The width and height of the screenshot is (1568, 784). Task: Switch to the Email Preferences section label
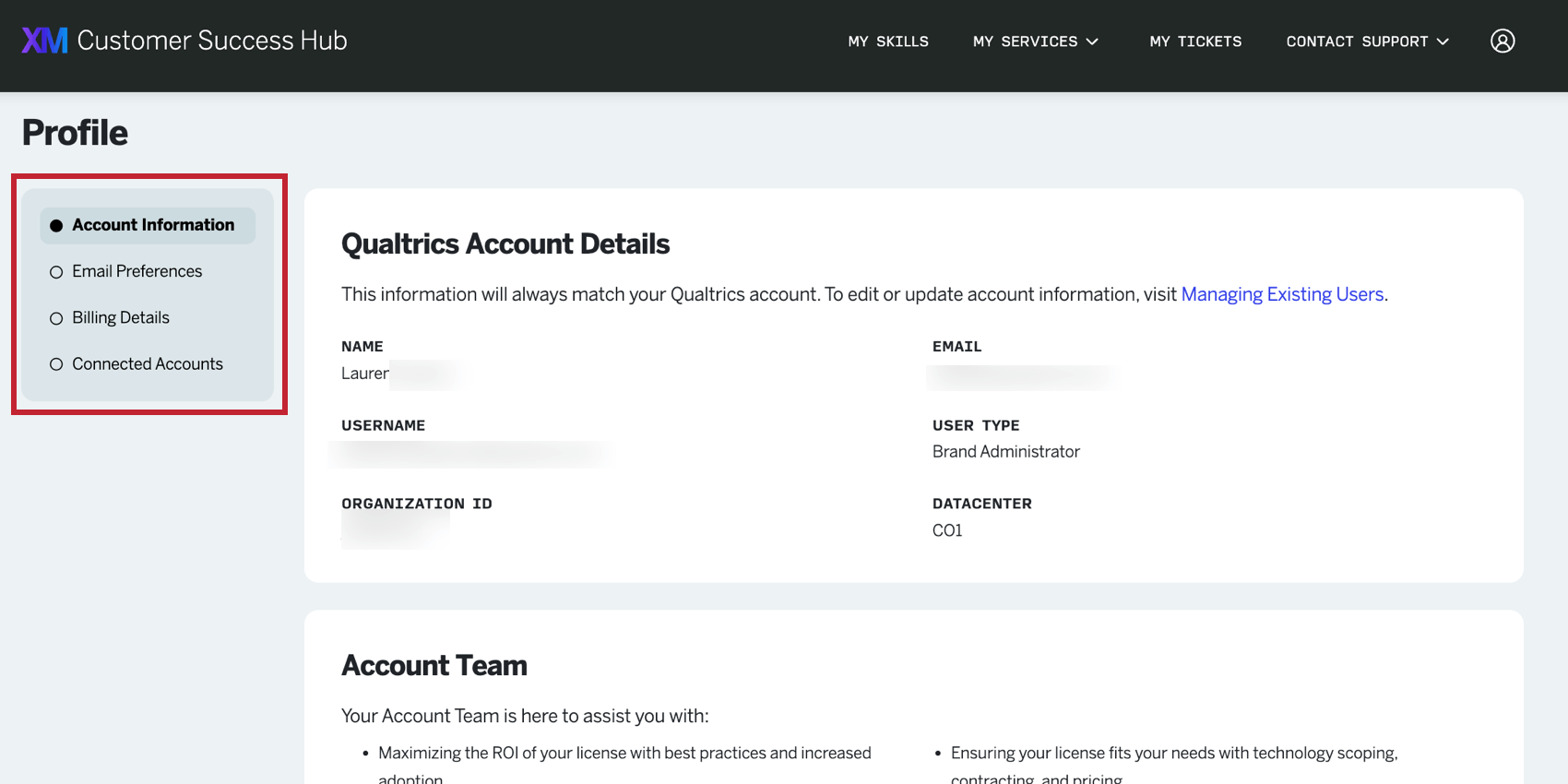point(137,271)
